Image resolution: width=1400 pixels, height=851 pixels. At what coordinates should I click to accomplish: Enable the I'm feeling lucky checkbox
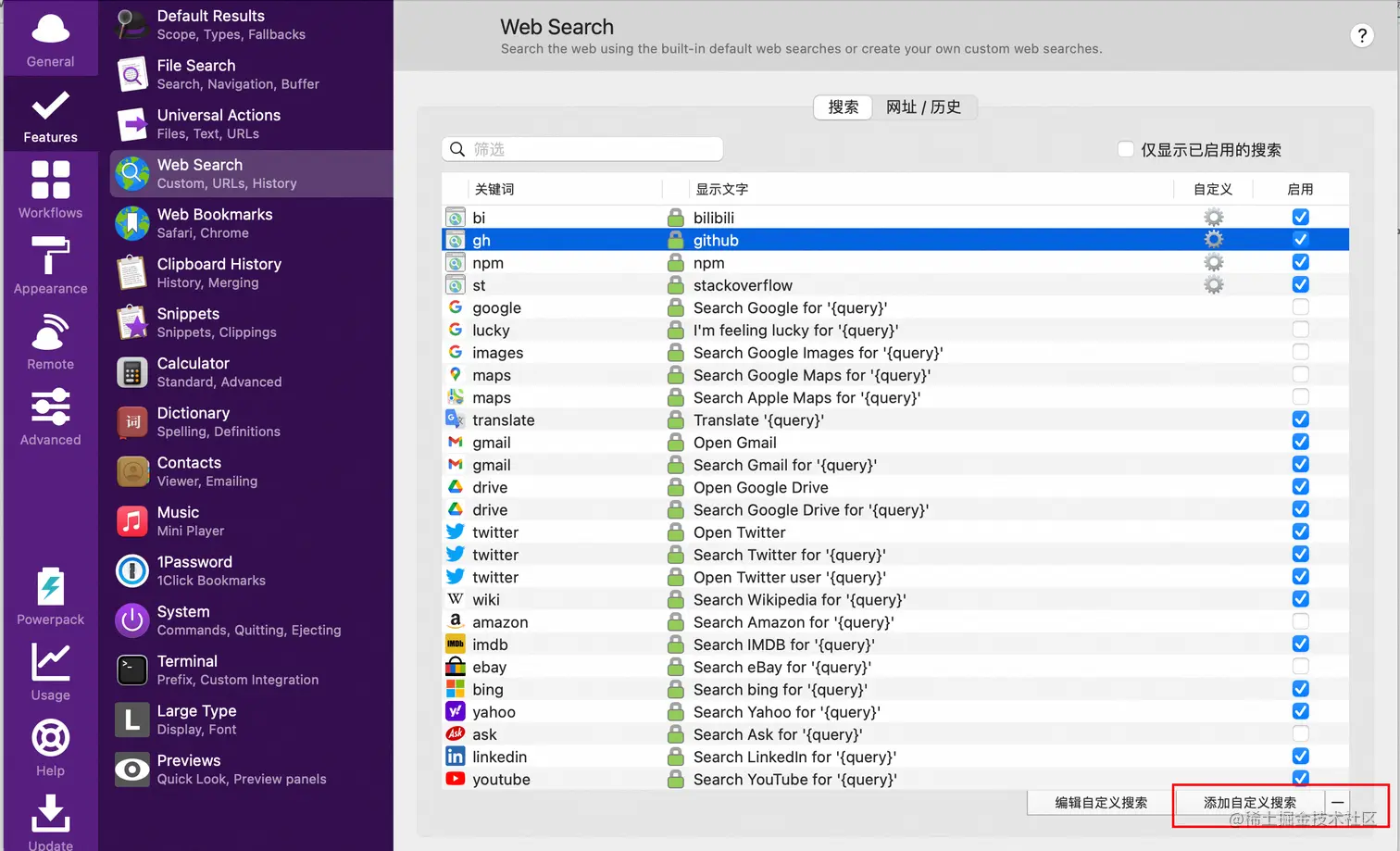pyautogui.click(x=1300, y=330)
